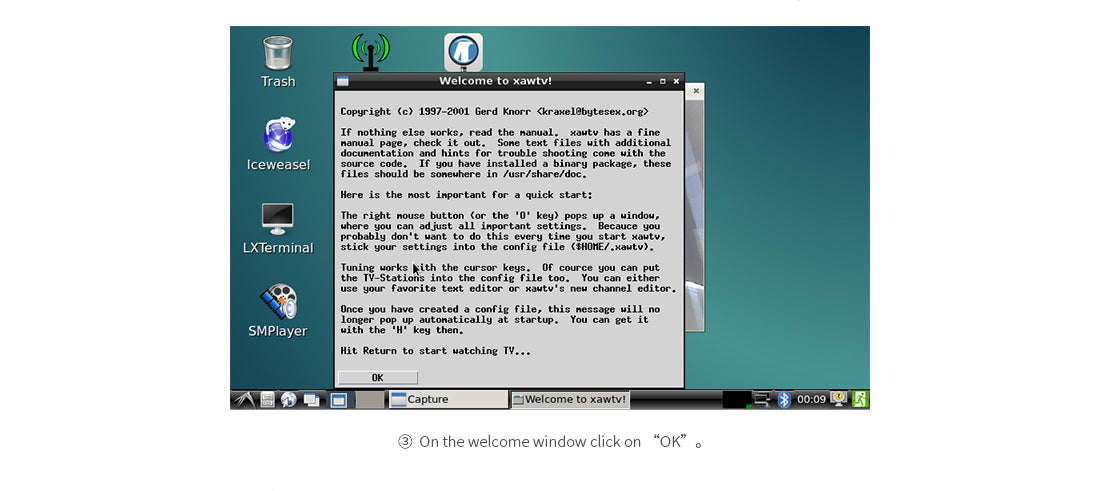Click the iconify-all-windows taskbar icon
Screen dimensions: 1100x491
click(x=312, y=400)
